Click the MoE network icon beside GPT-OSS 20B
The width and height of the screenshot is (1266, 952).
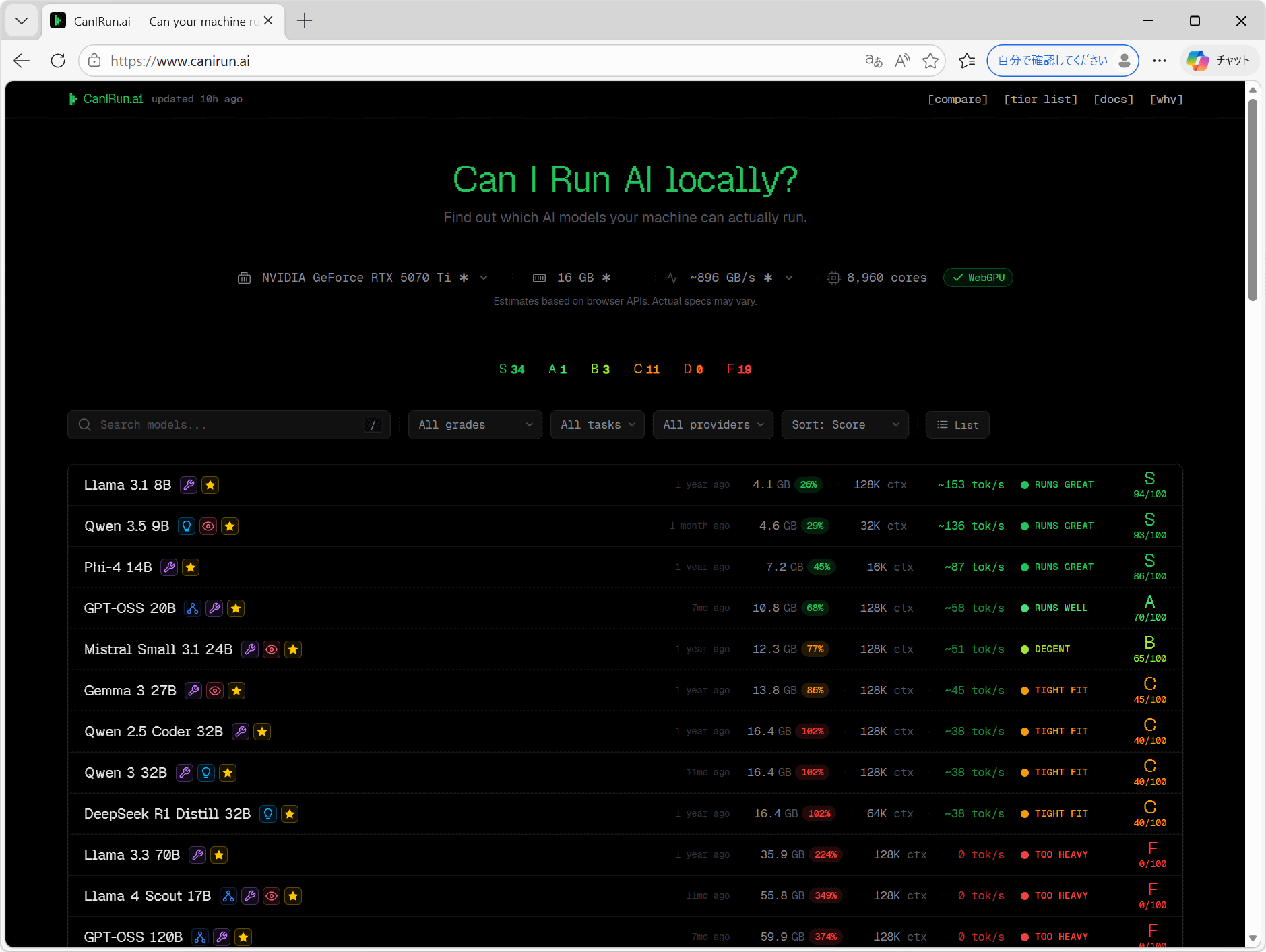pyautogui.click(x=193, y=608)
